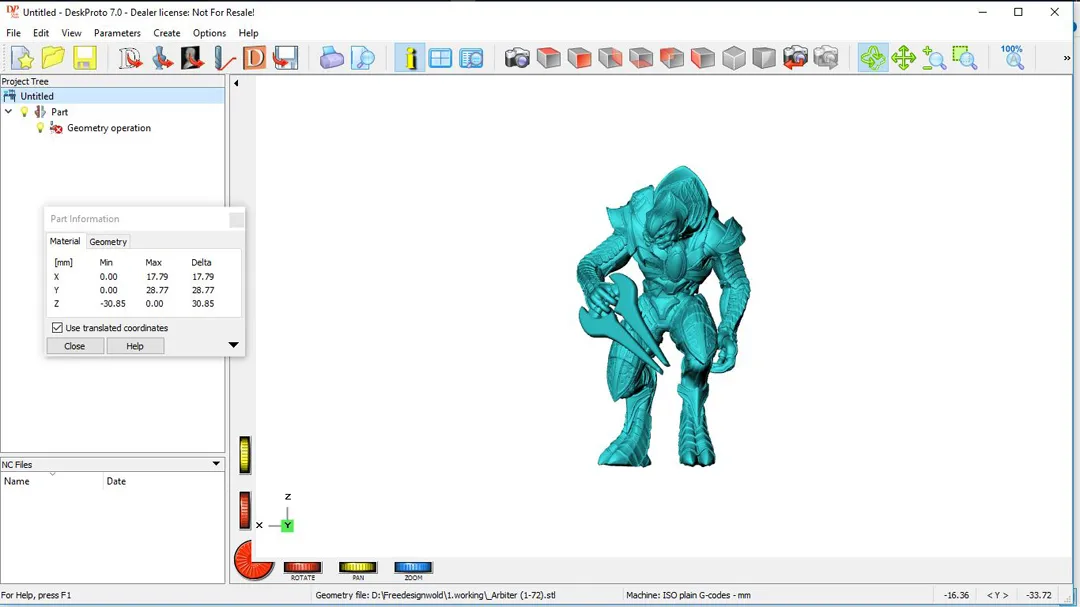Open the Parameters menu
Screen dimensions: 1080x607
pyautogui.click(x=117, y=33)
